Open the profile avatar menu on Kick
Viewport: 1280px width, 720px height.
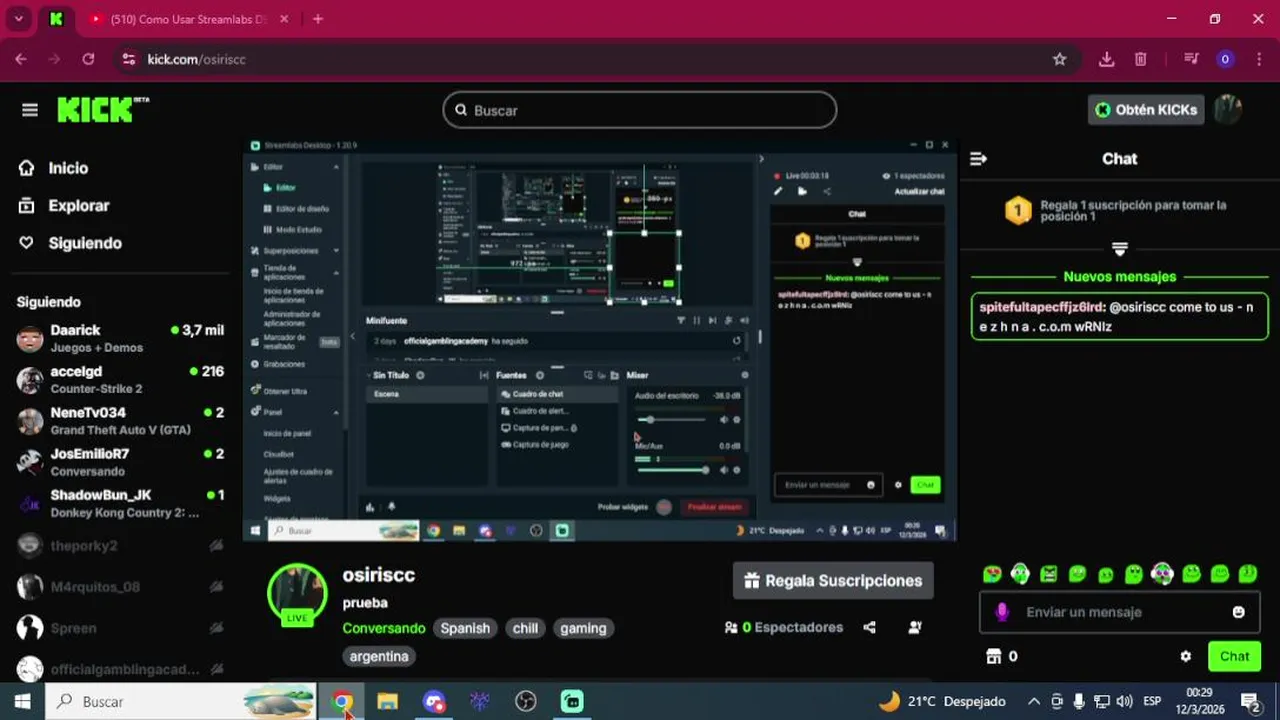1228,110
